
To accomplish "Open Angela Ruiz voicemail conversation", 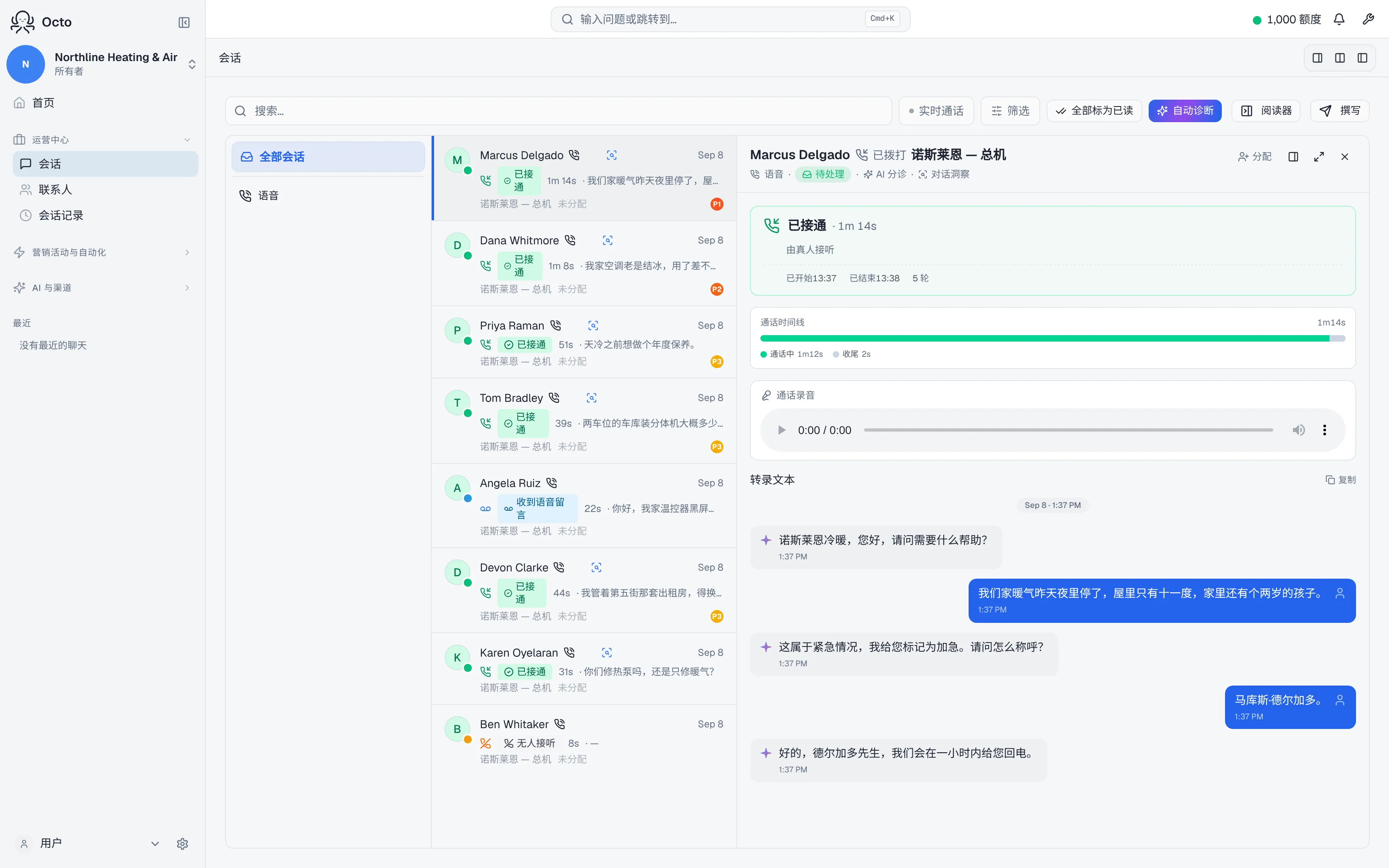I will coord(584,506).
